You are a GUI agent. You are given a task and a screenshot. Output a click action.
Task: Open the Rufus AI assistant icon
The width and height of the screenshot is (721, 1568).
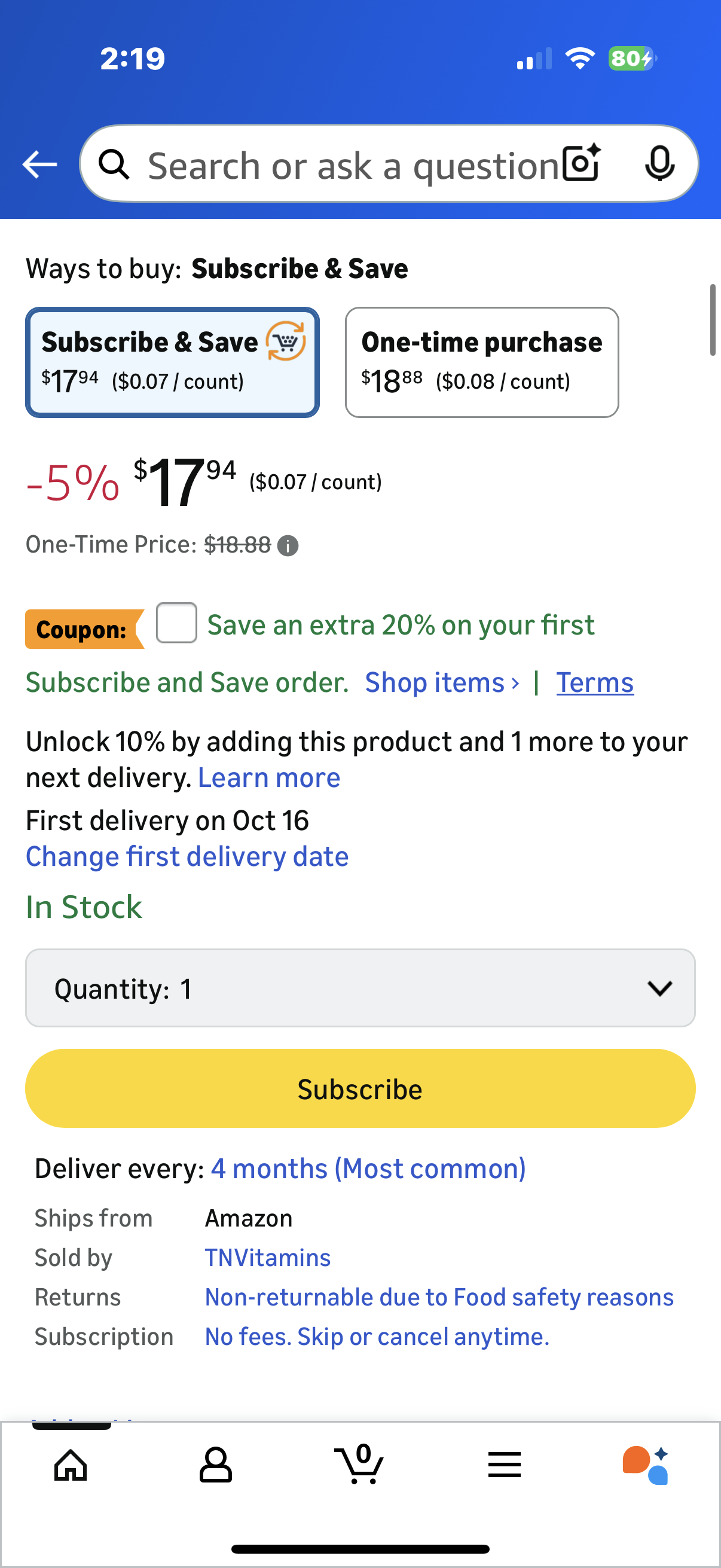(x=646, y=1465)
